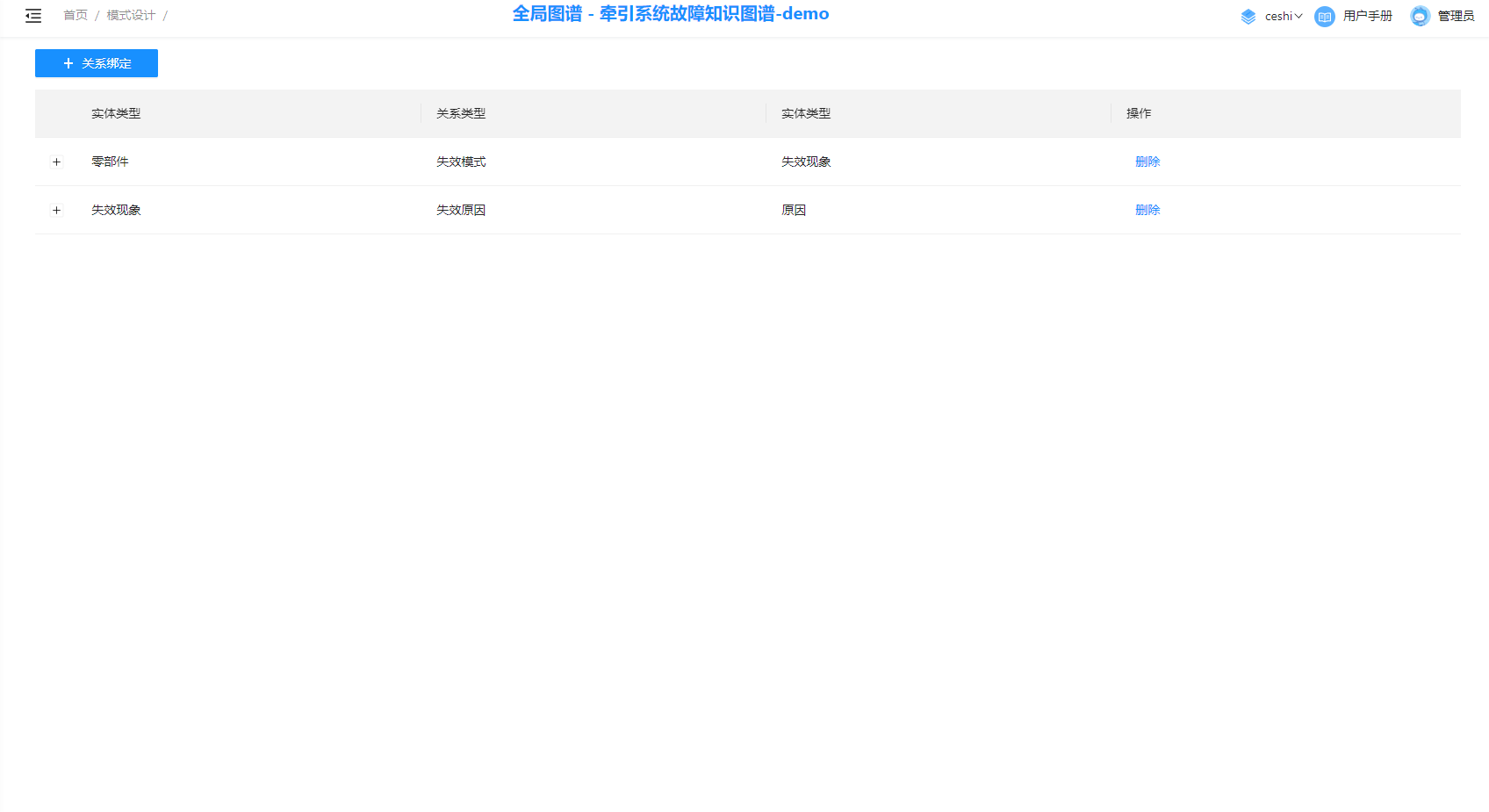Click the layers icon beside ceshi

click(x=1248, y=16)
